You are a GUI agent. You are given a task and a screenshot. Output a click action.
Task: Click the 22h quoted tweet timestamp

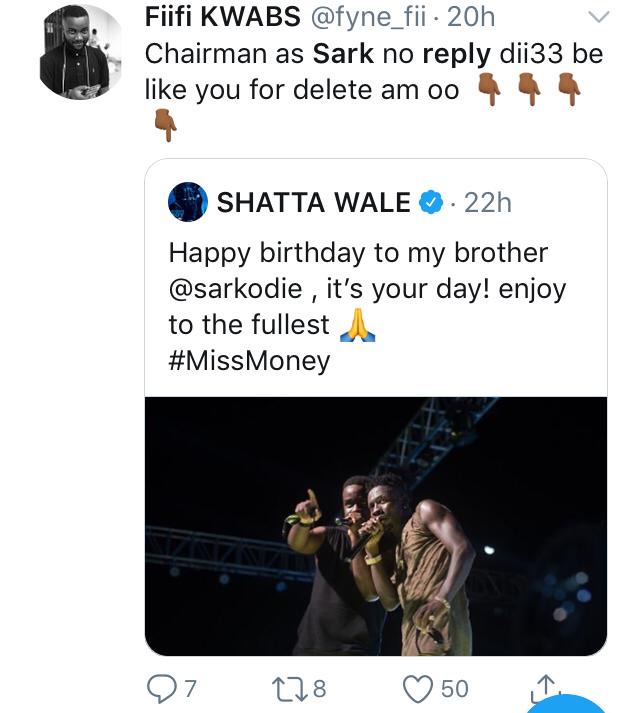click(488, 202)
